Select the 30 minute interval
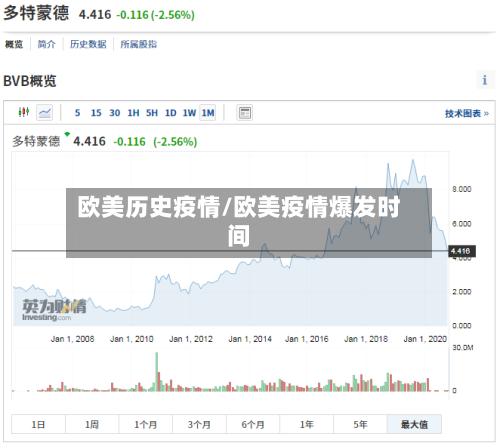Screen dimensions: 500x446 (115, 113)
